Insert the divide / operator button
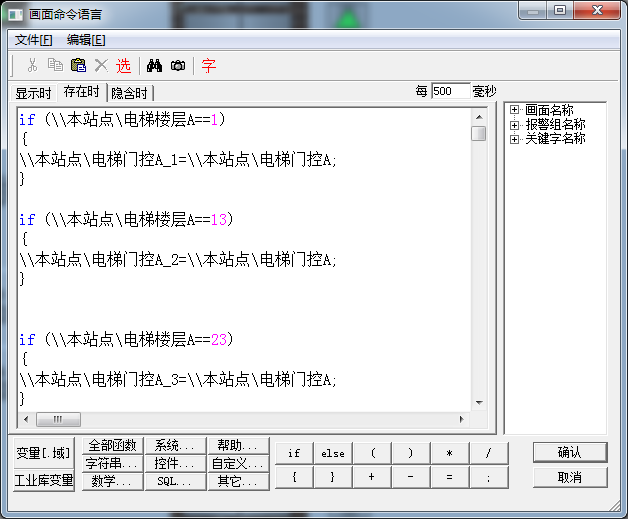Screen dimensions: 628x519 [489, 453]
